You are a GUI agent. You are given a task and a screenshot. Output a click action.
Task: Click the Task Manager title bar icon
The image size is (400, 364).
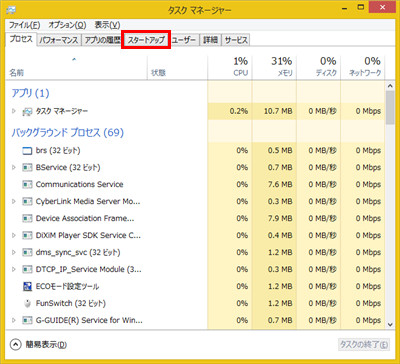tap(11, 10)
